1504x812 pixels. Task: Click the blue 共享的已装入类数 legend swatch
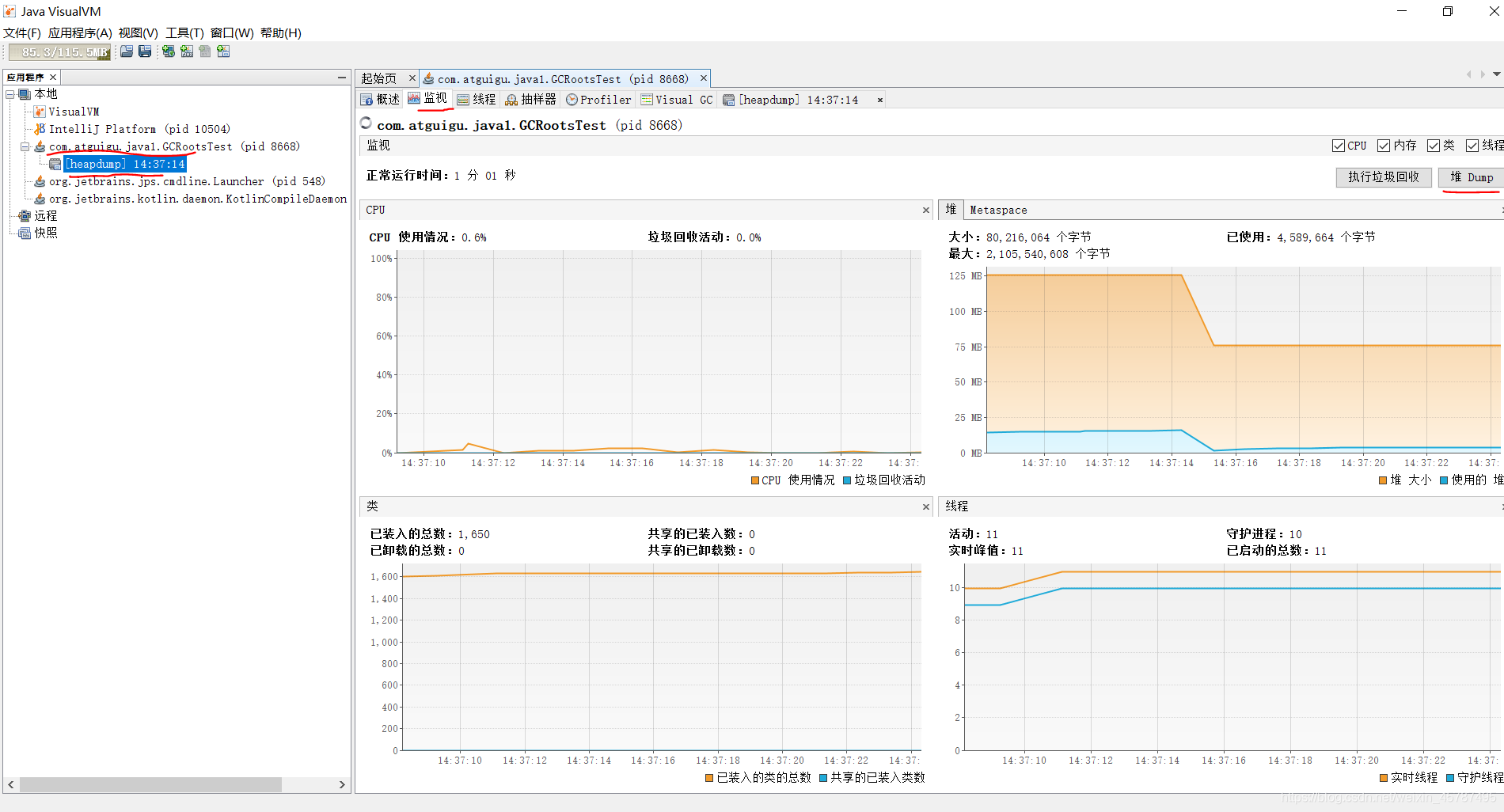click(823, 778)
